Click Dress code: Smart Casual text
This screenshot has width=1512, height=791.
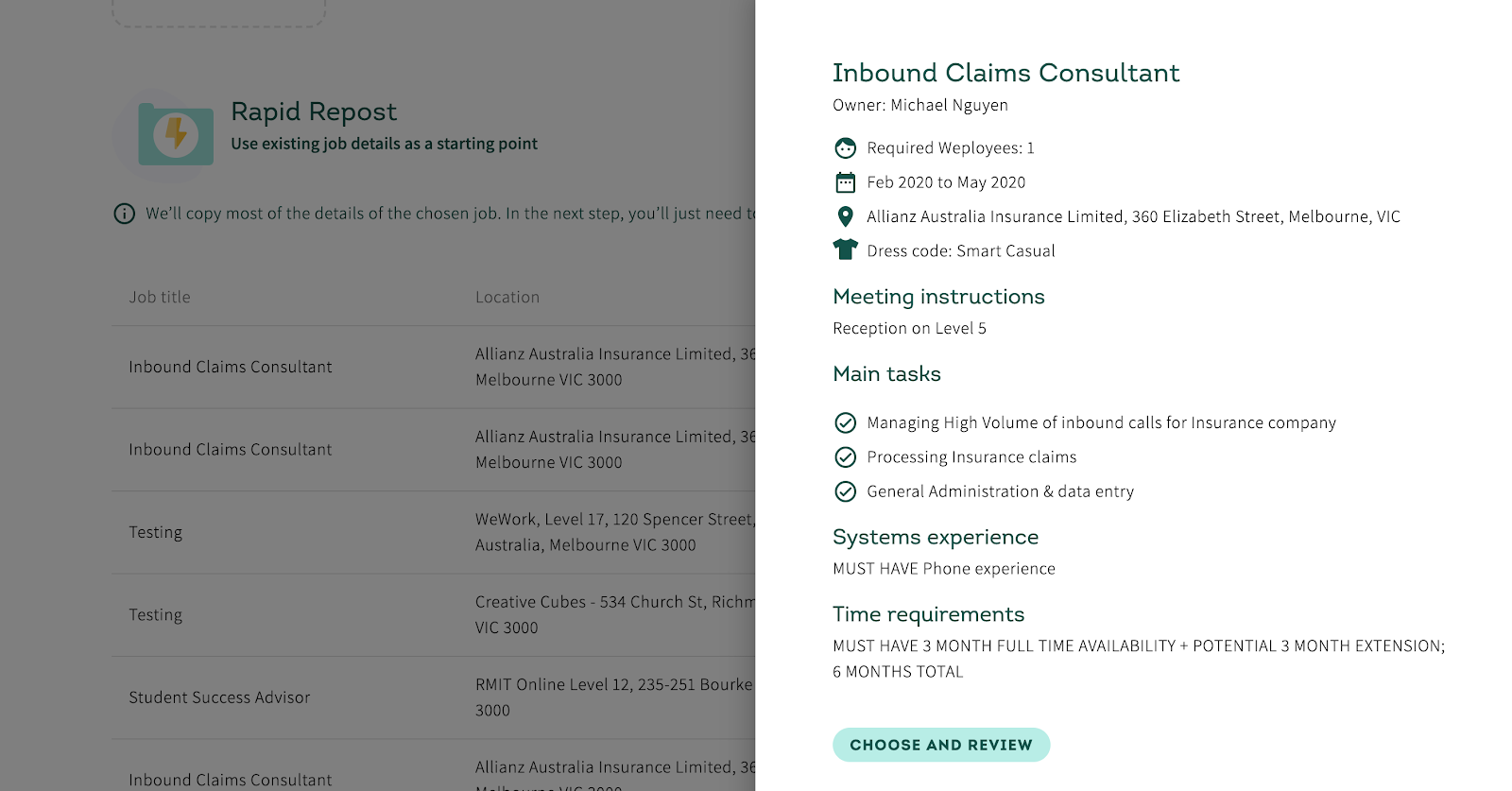tap(961, 250)
